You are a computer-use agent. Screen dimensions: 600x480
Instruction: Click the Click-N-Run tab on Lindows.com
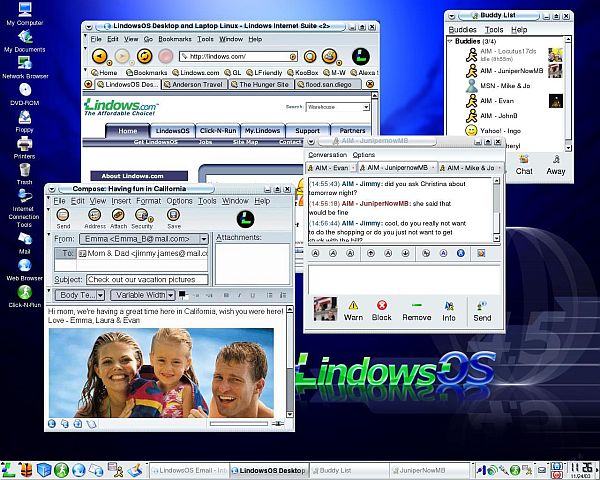(218, 131)
